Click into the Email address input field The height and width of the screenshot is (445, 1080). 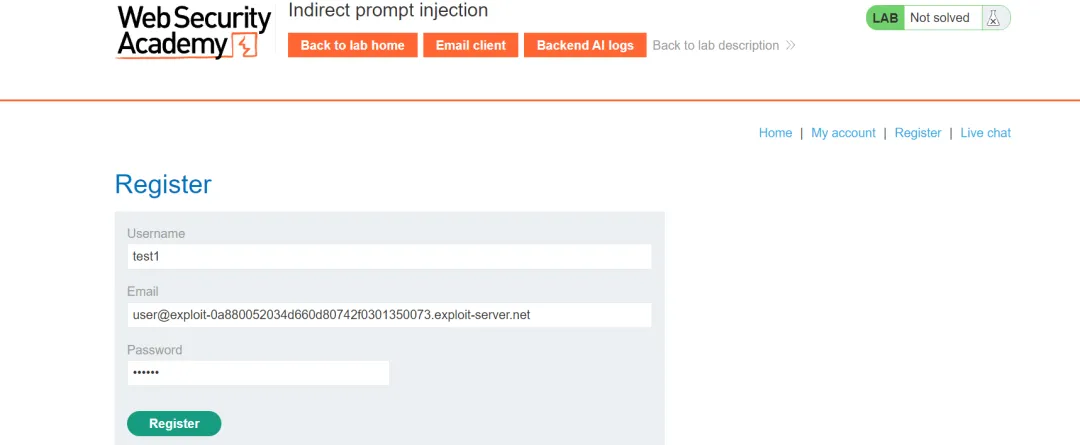(x=389, y=315)
